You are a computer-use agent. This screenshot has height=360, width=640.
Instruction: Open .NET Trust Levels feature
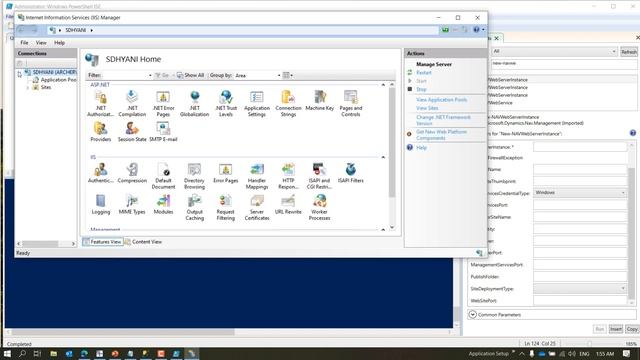pyautogui.click(x=226, y=104)
